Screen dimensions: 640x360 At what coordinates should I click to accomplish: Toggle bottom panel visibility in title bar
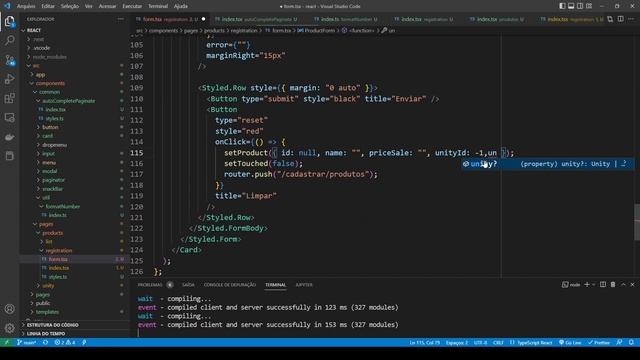(x=571, y=6)
